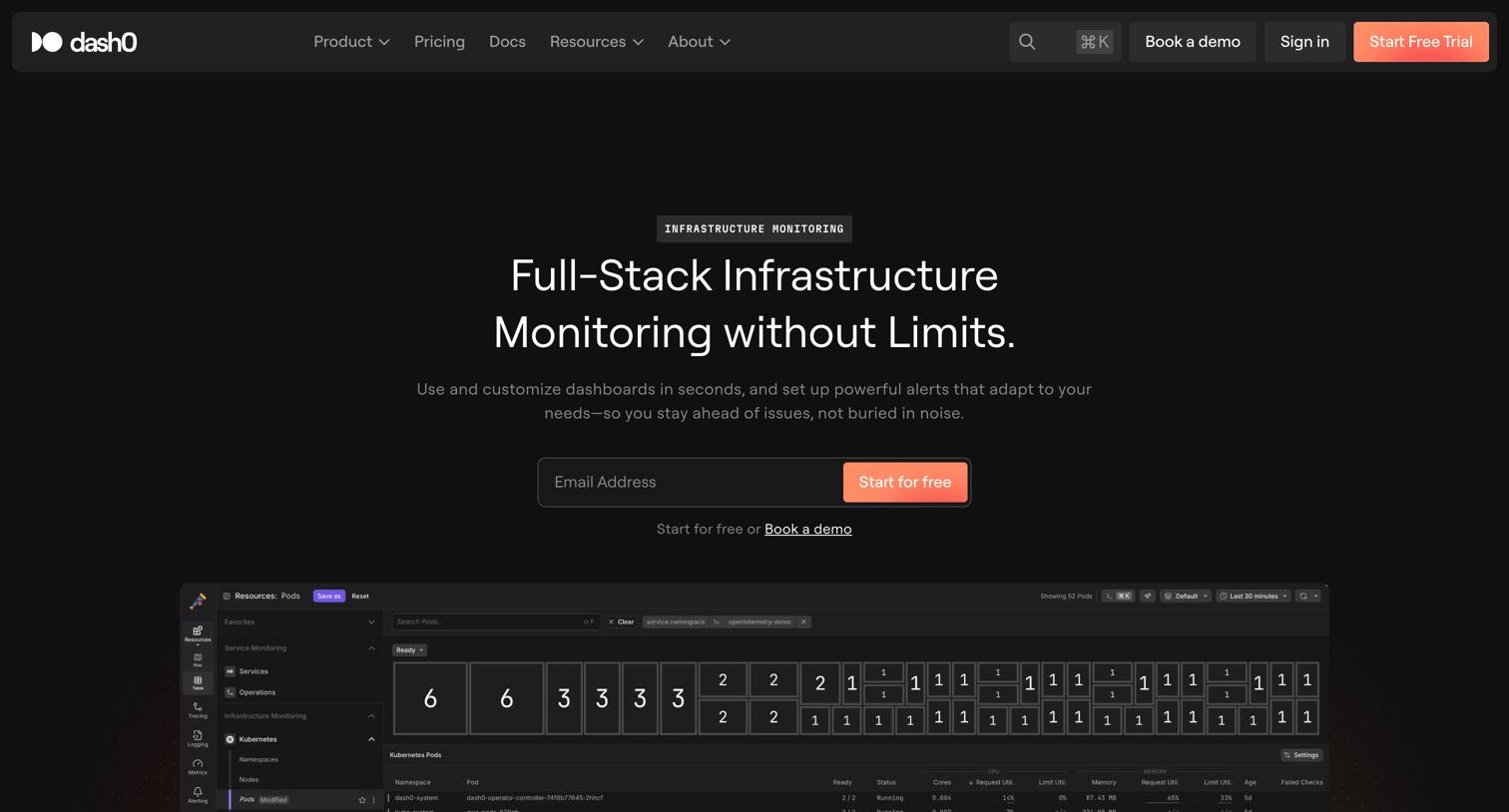Open the site search magnifier icon
Image resolution: width=1509 pixels, height=812 pixels.
(x=1027, y=42)
